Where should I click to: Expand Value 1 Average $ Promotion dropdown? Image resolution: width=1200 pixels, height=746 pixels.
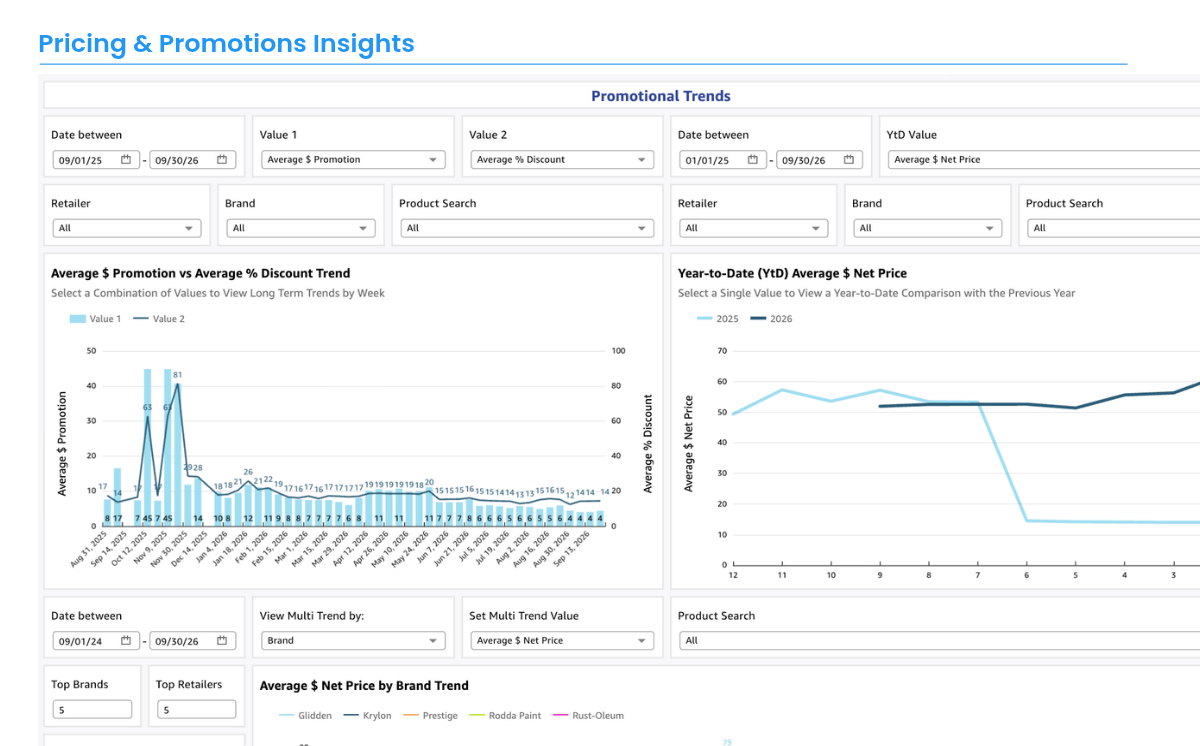pyautogui.click(x=353, y=160)
